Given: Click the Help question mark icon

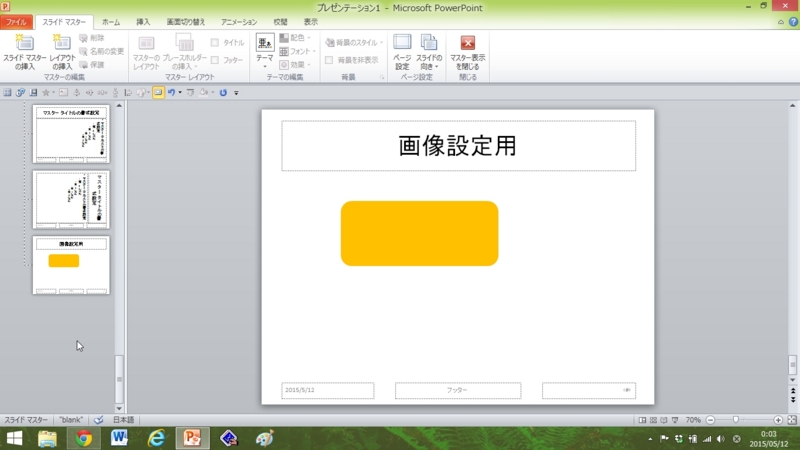Looking at the screenshot, I should click(x=793, y=22).
